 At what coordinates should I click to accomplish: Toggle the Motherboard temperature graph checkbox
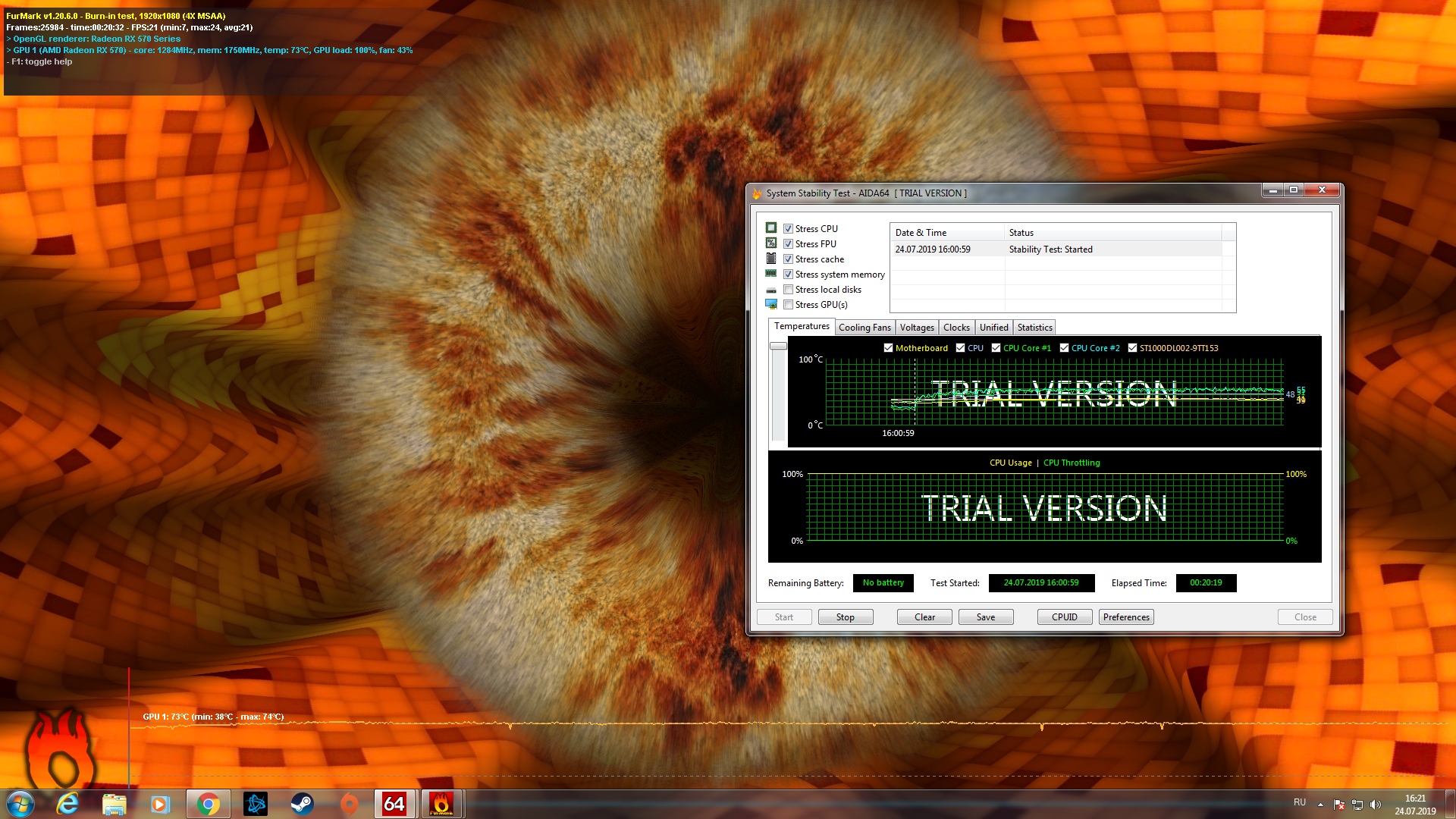click(x=888, y=348)
